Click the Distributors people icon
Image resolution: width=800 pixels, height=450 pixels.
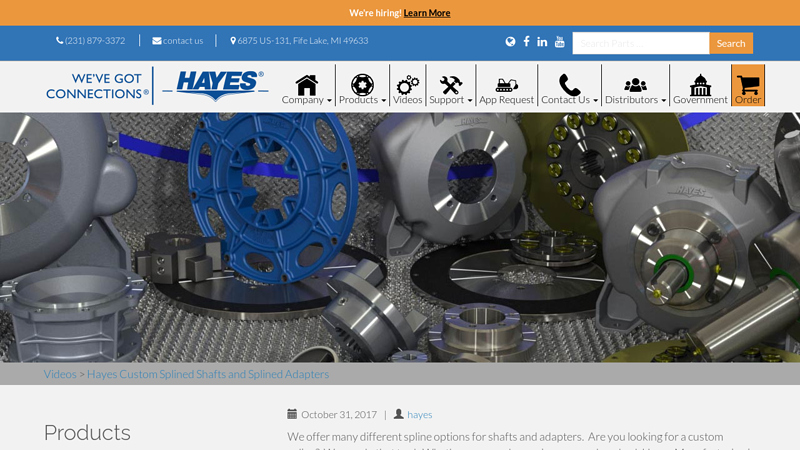(x=635, y=85)
